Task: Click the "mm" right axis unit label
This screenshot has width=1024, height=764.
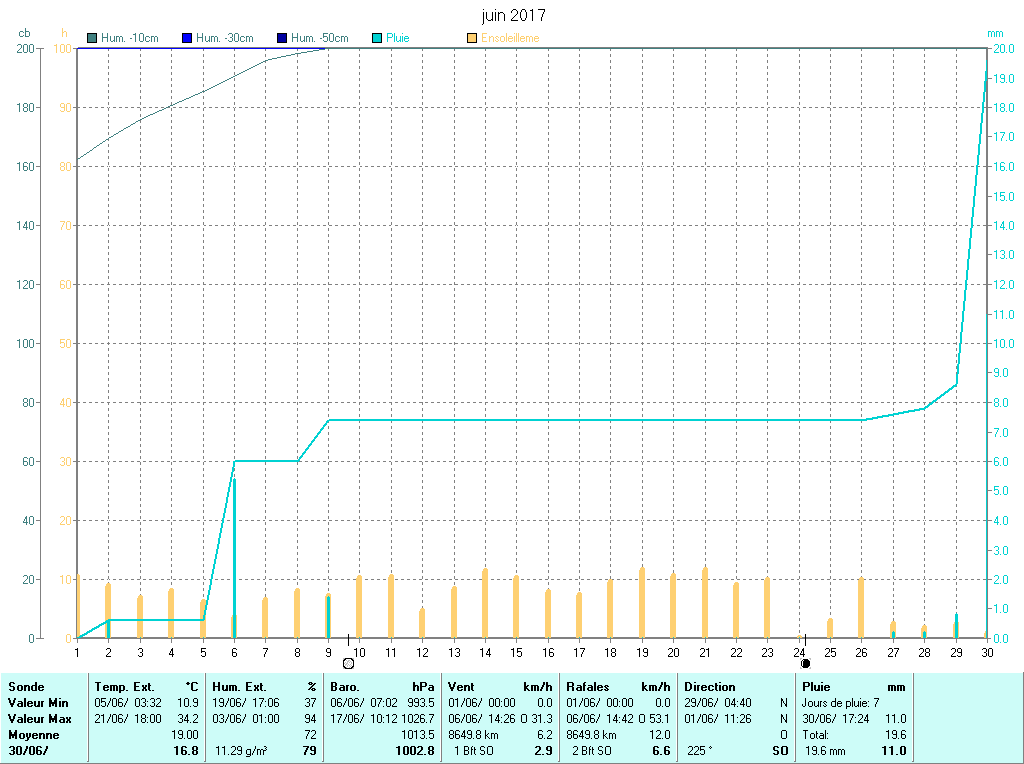Action: [x=995, y=33]
